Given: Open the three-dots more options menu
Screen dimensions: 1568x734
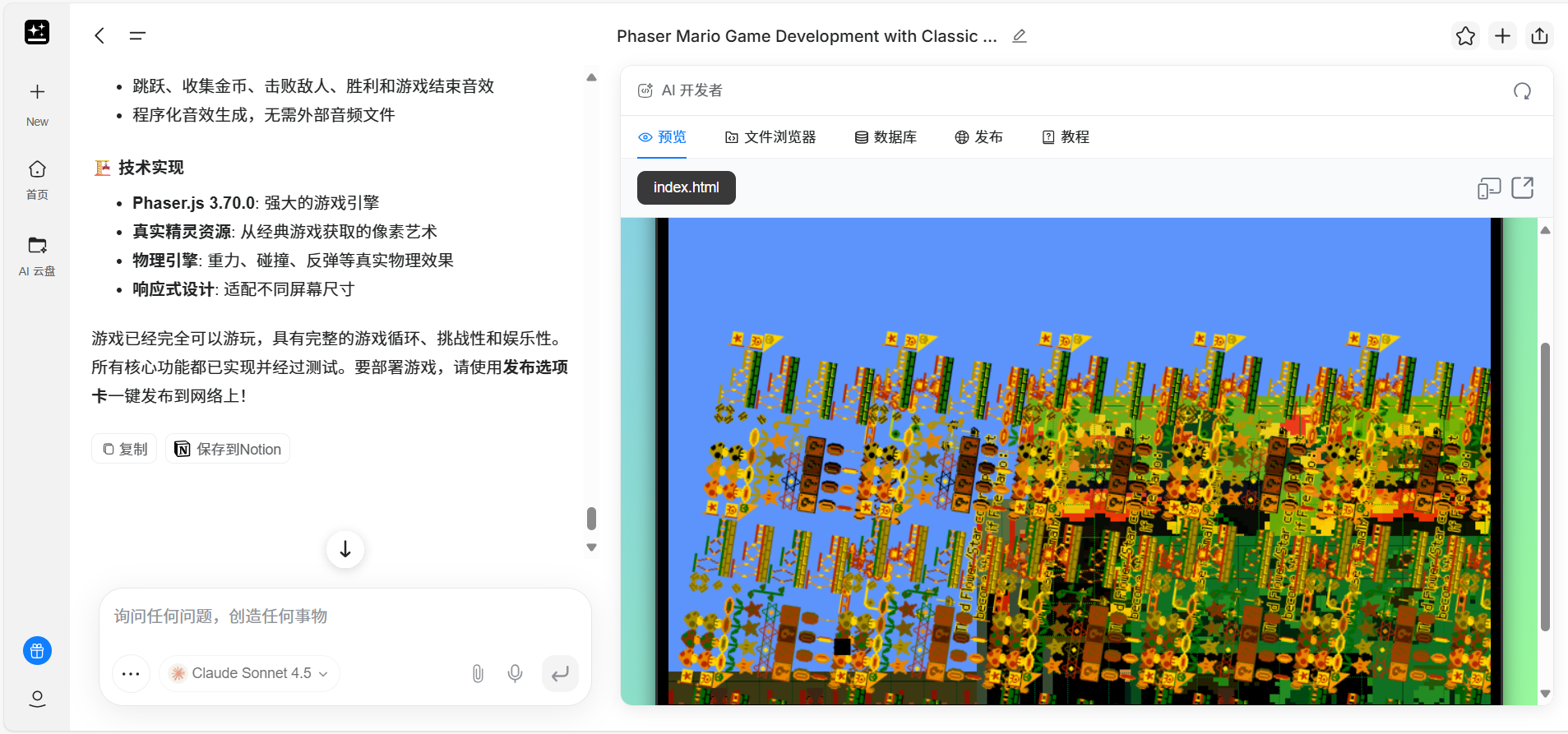Looking at the screenshot, I should click(x=131, y=674).
